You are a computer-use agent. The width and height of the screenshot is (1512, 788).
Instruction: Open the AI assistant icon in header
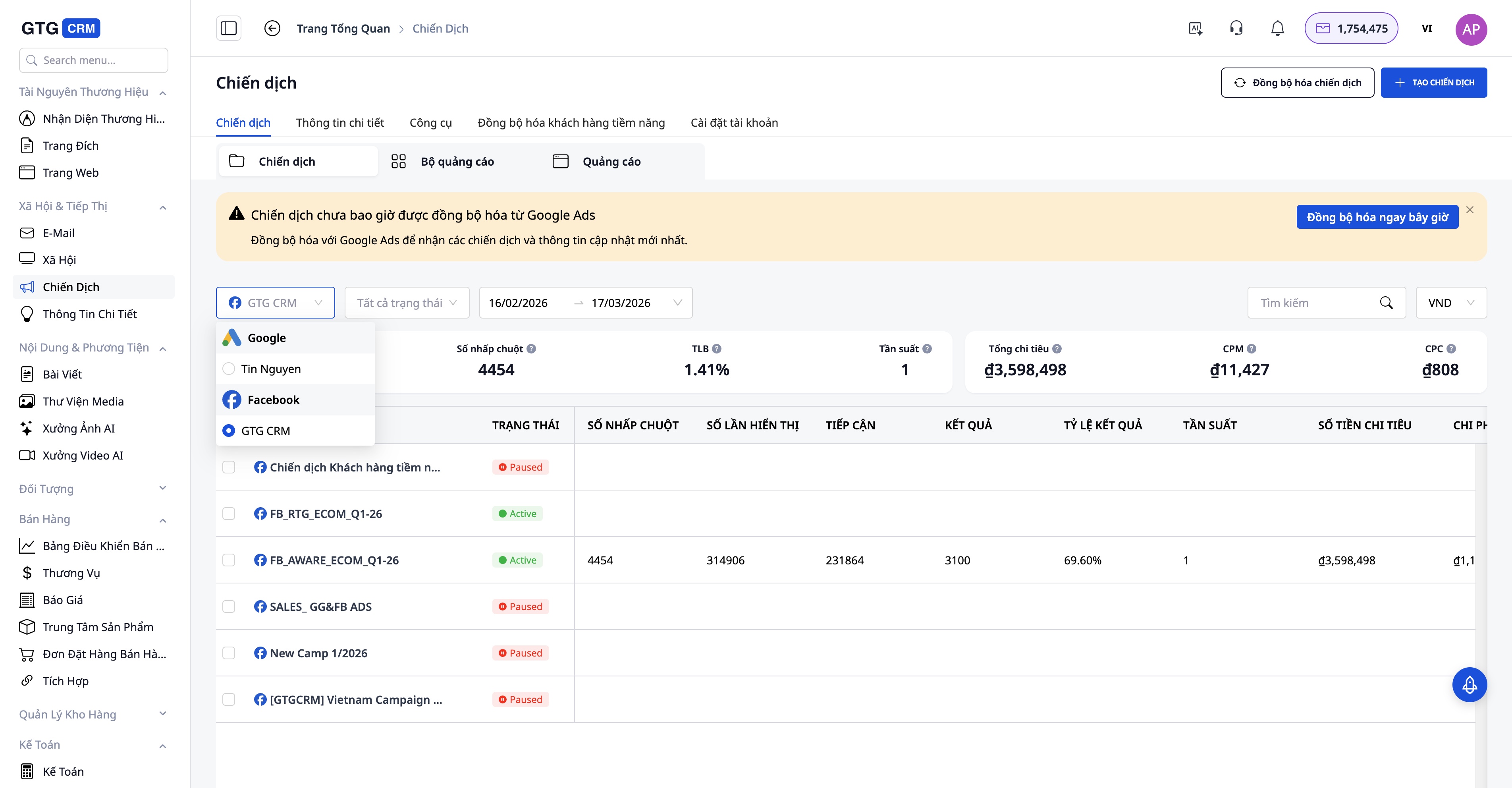point(1195,28)
